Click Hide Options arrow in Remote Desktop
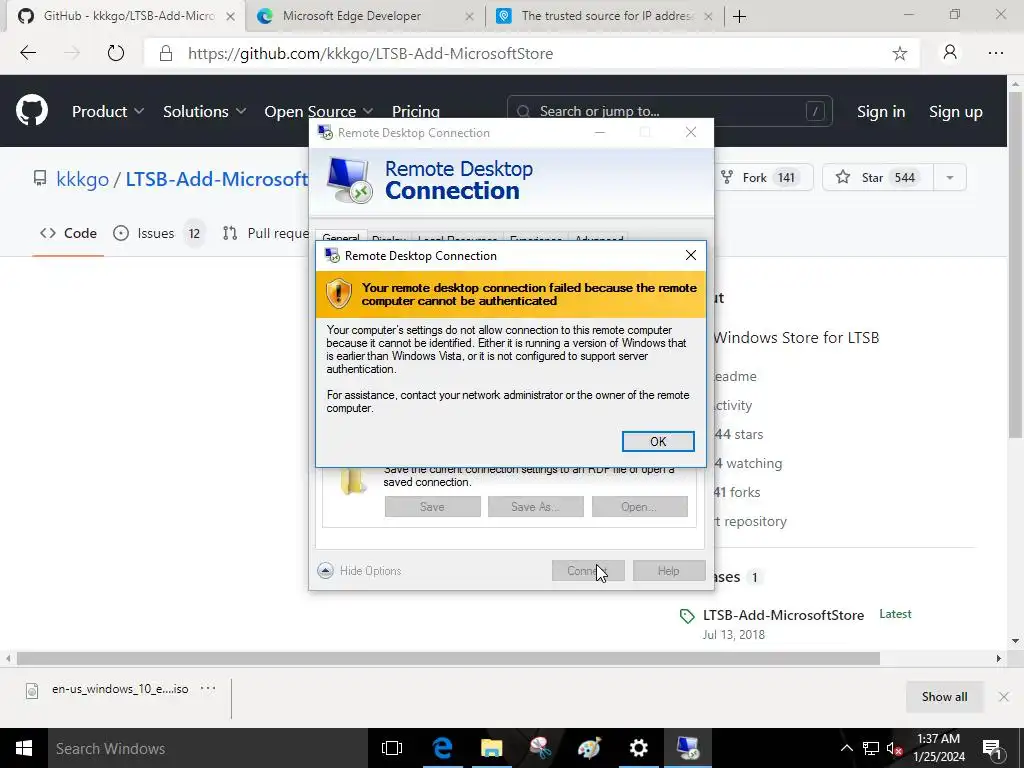The image size is (1024, 768). point(325,571)
